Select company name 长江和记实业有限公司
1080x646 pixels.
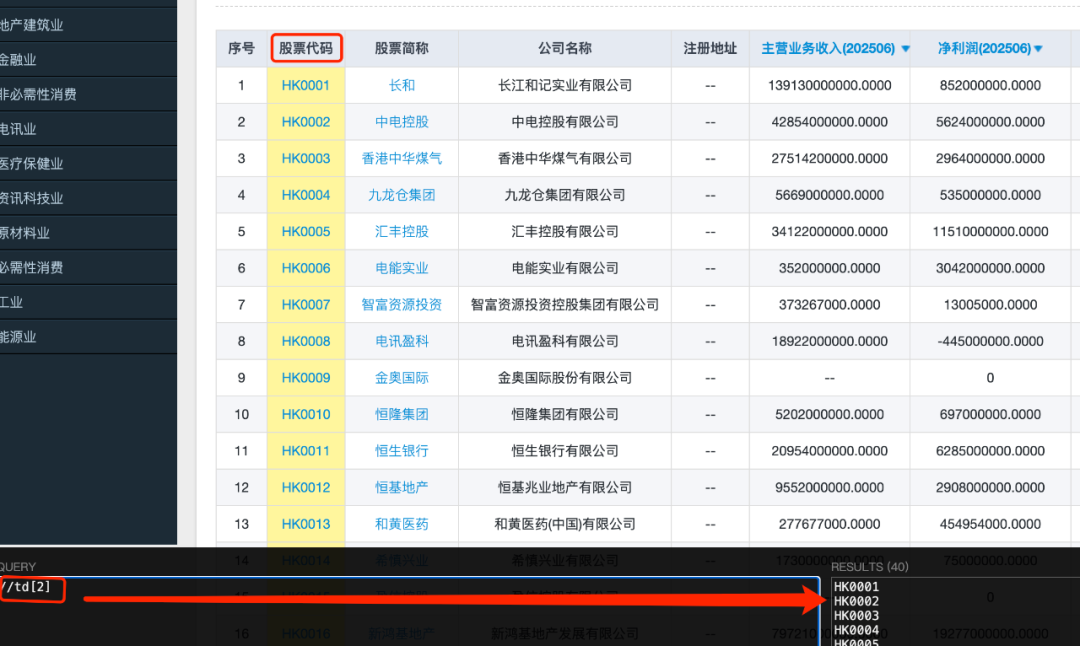[565, 85]
